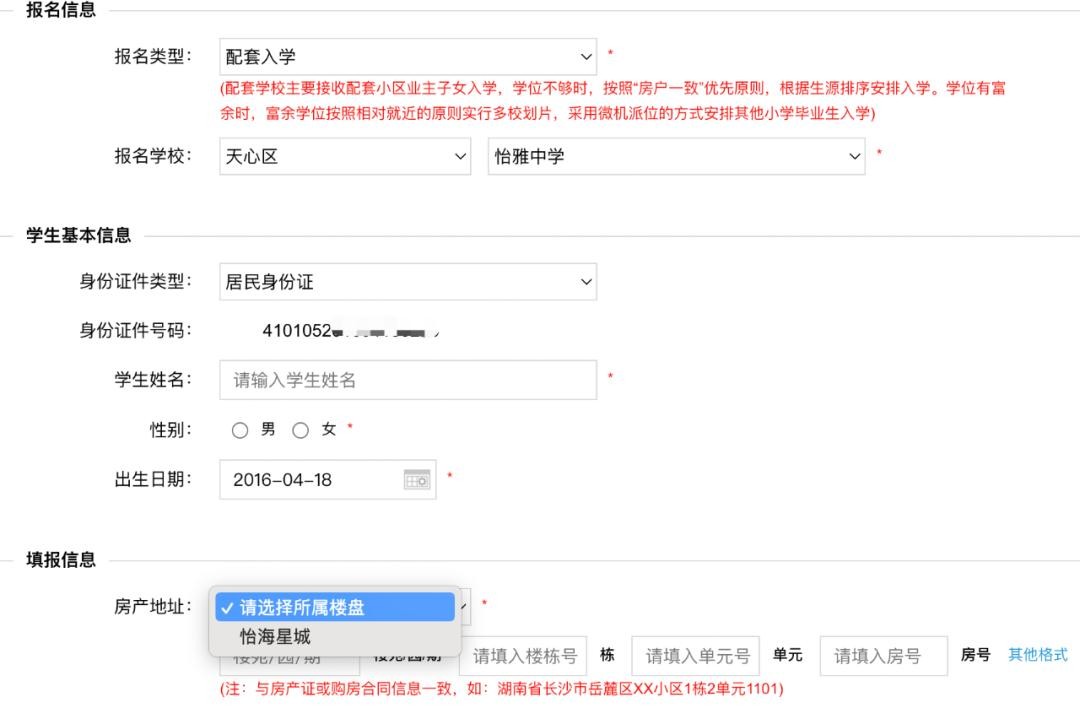Open the calendar picker icon for 出生日期

point(417,480)
